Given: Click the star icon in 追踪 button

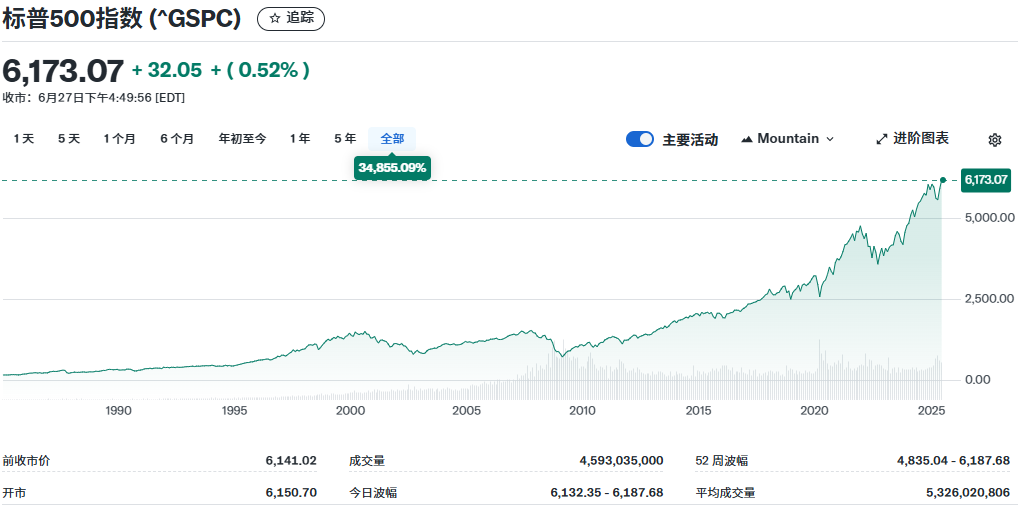Looking at the screenshot, I should click(274, 18).
